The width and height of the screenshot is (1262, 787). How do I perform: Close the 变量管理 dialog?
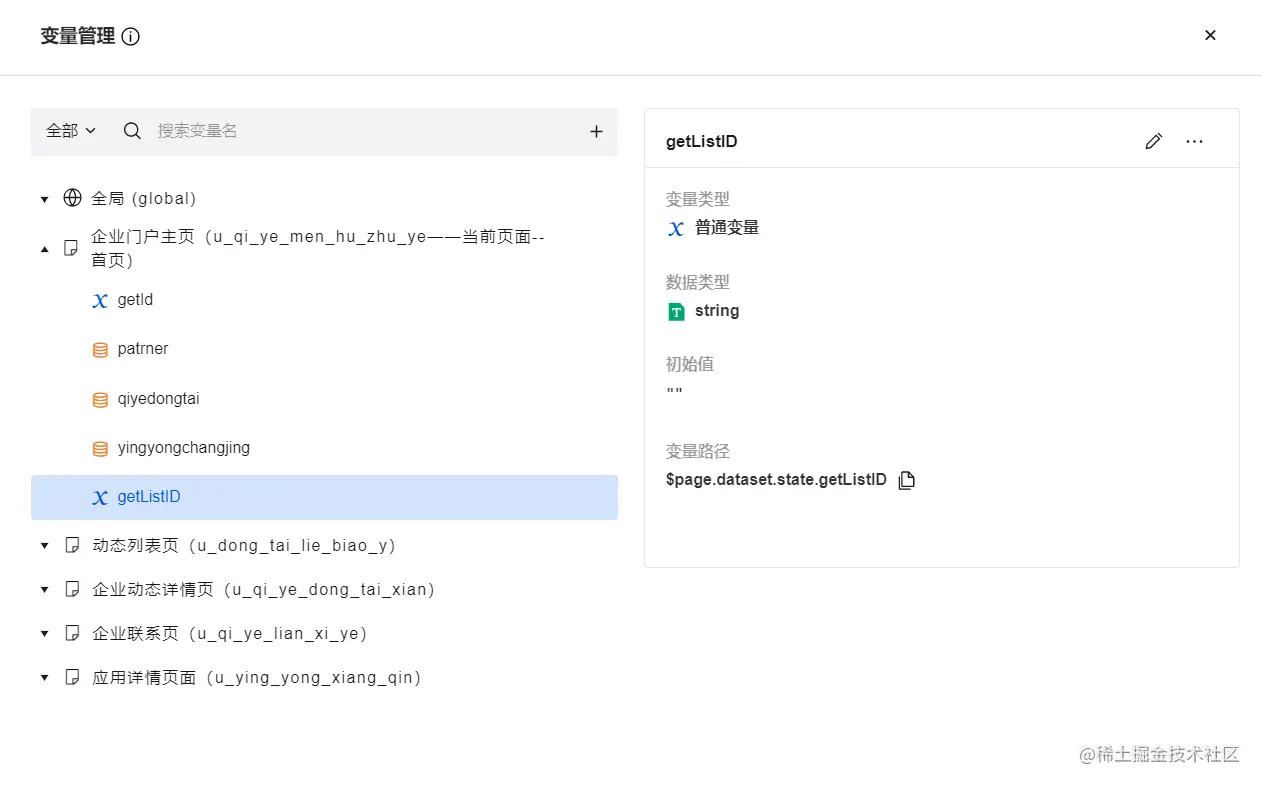coord(1210,35)
